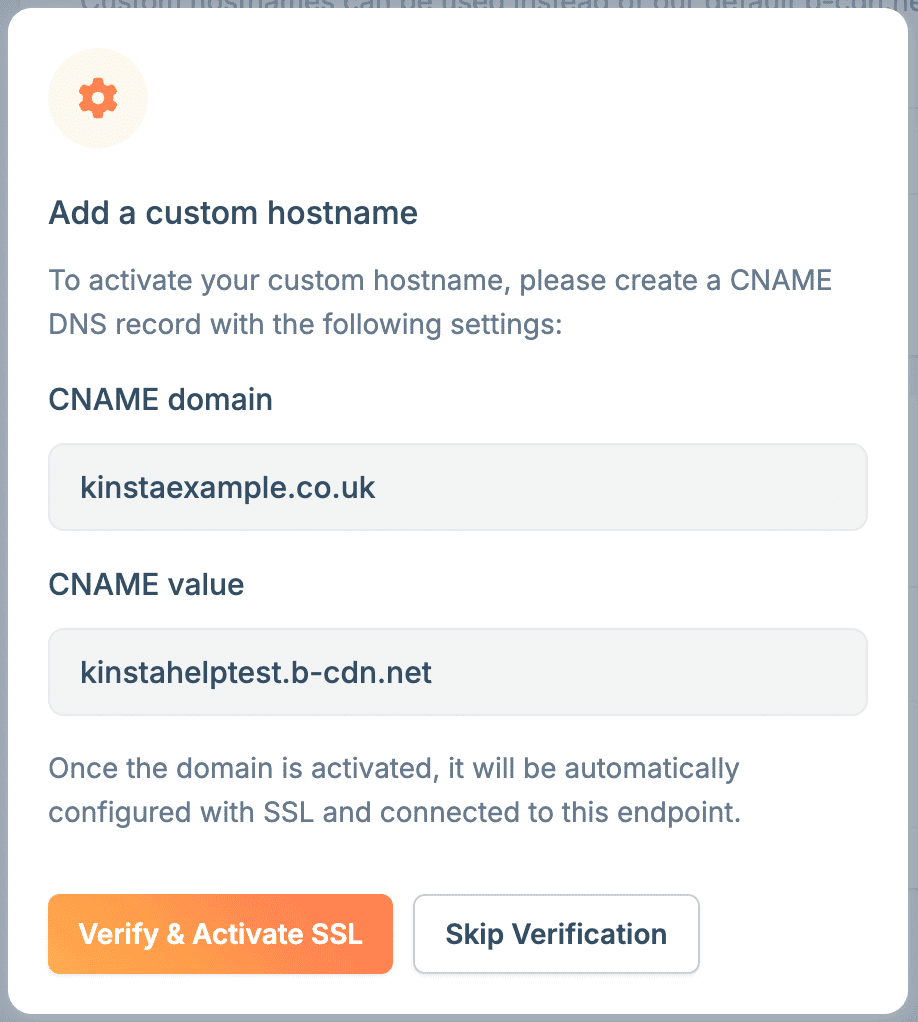Click the kinstaexample.co.uk domain text
The width and height of the screenshot is (918, 1022).
[x=228, y=487]
